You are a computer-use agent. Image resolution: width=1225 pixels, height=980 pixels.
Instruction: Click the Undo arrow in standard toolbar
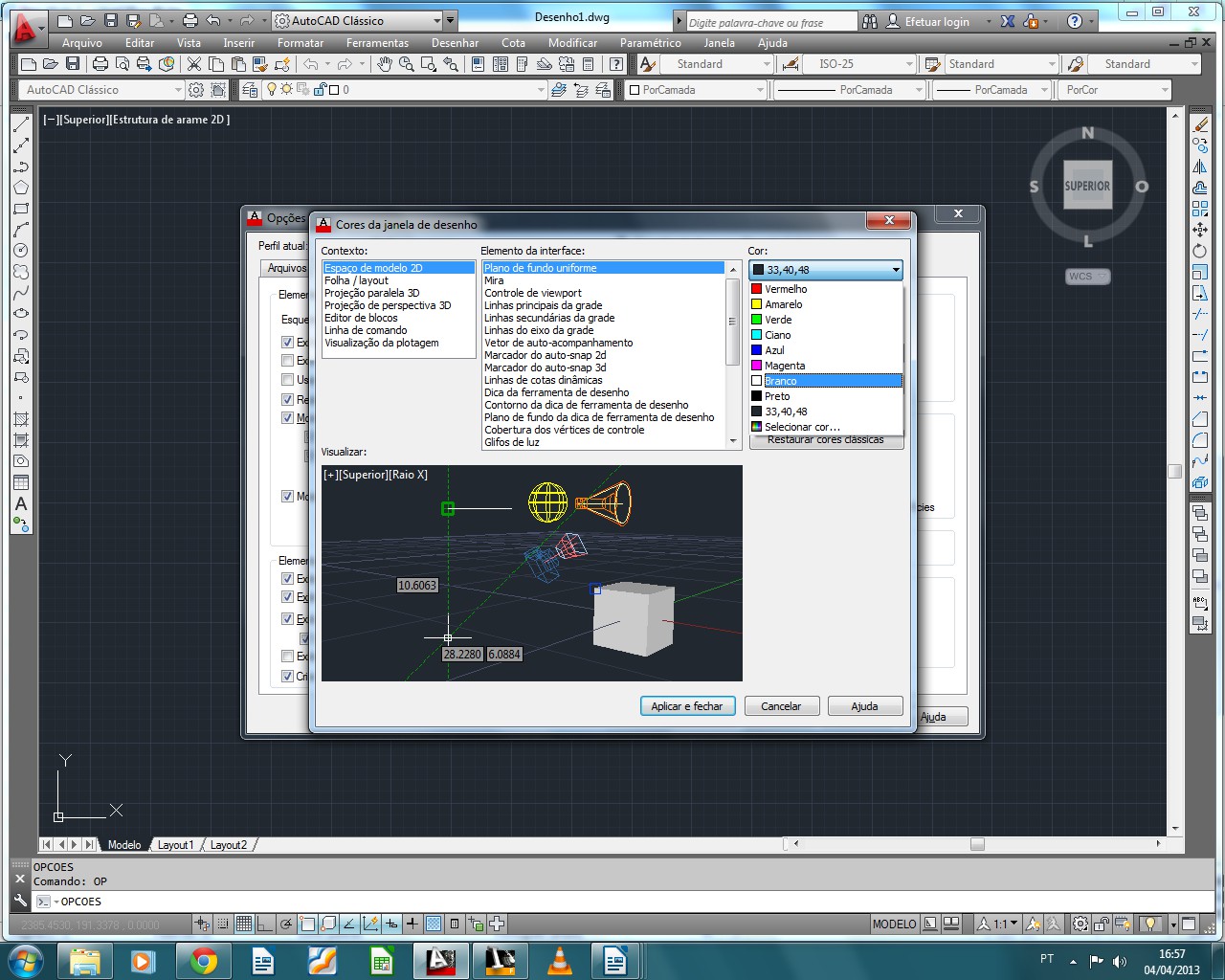(x=311, y=64)
